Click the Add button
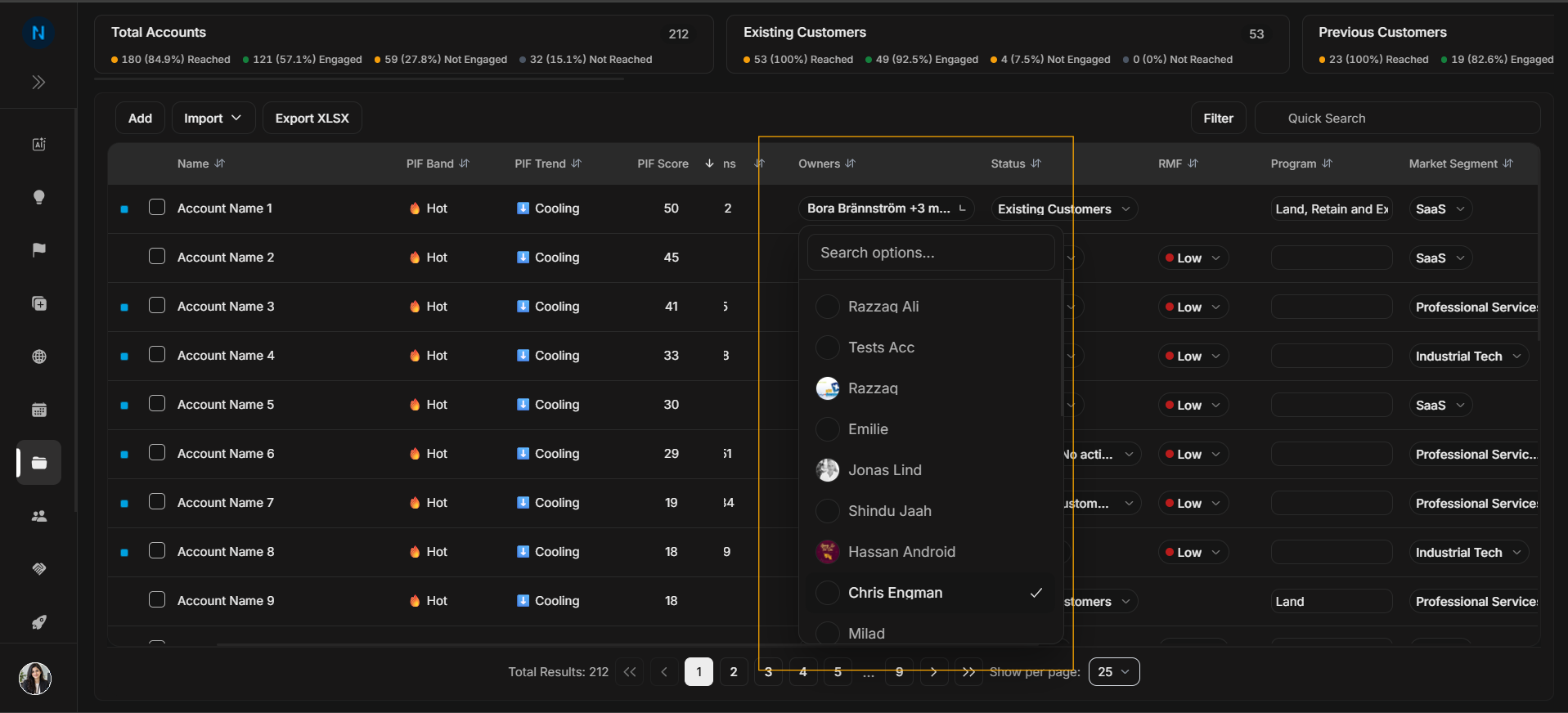Viewport: 1568px width, 713px height. (x=140, y=119)
